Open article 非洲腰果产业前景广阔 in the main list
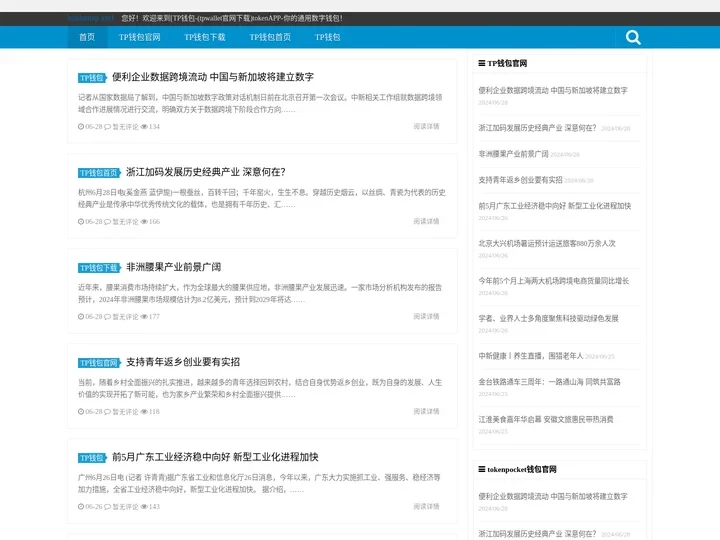This screenshot has height=540, width=720. [174, 267]
